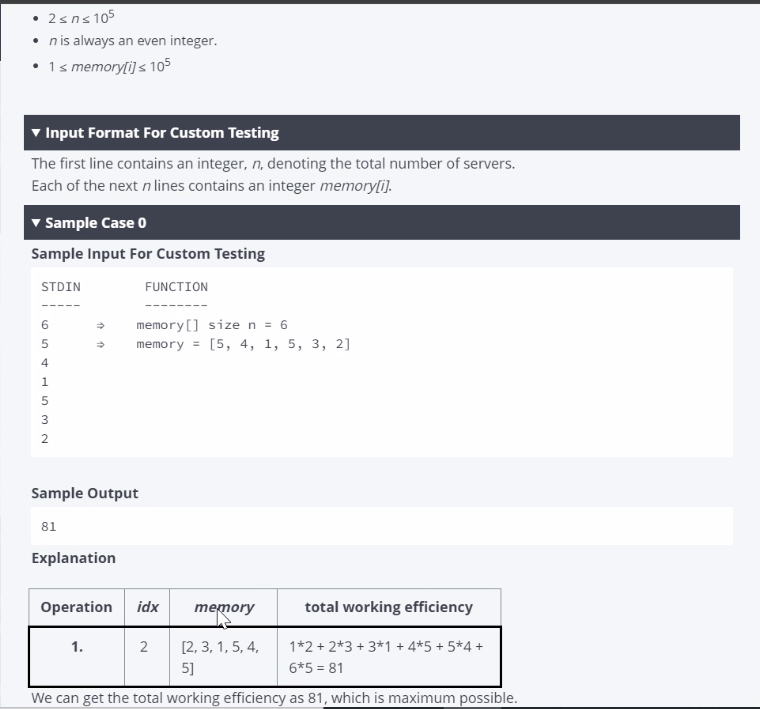Click the FUNCTION label in sample input
Image resolution: width=760 pixels, height=709 pixels.
coord(176,286)
